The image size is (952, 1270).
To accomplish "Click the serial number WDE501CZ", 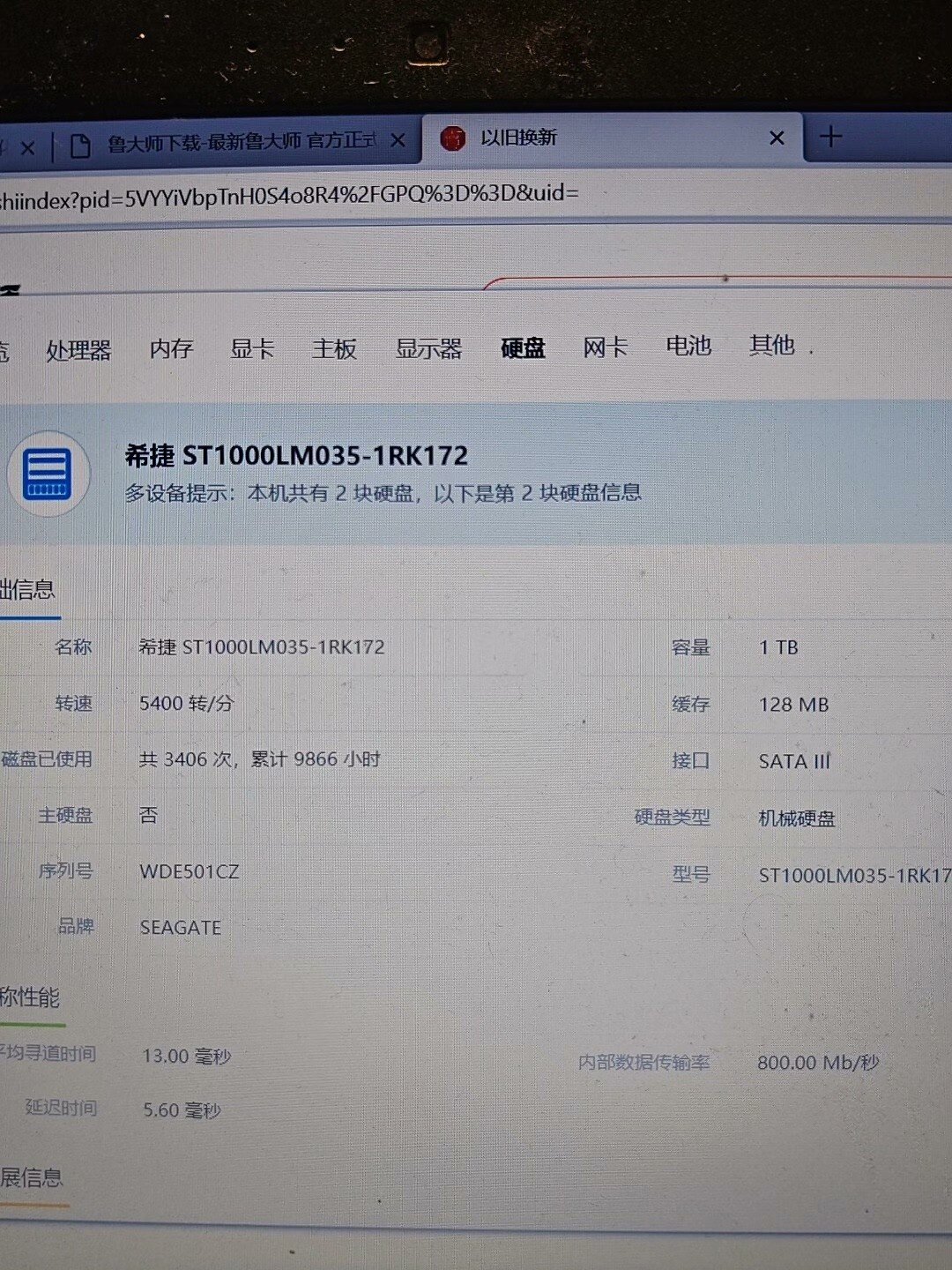I will pyautogui.click(x=190, y=871).
